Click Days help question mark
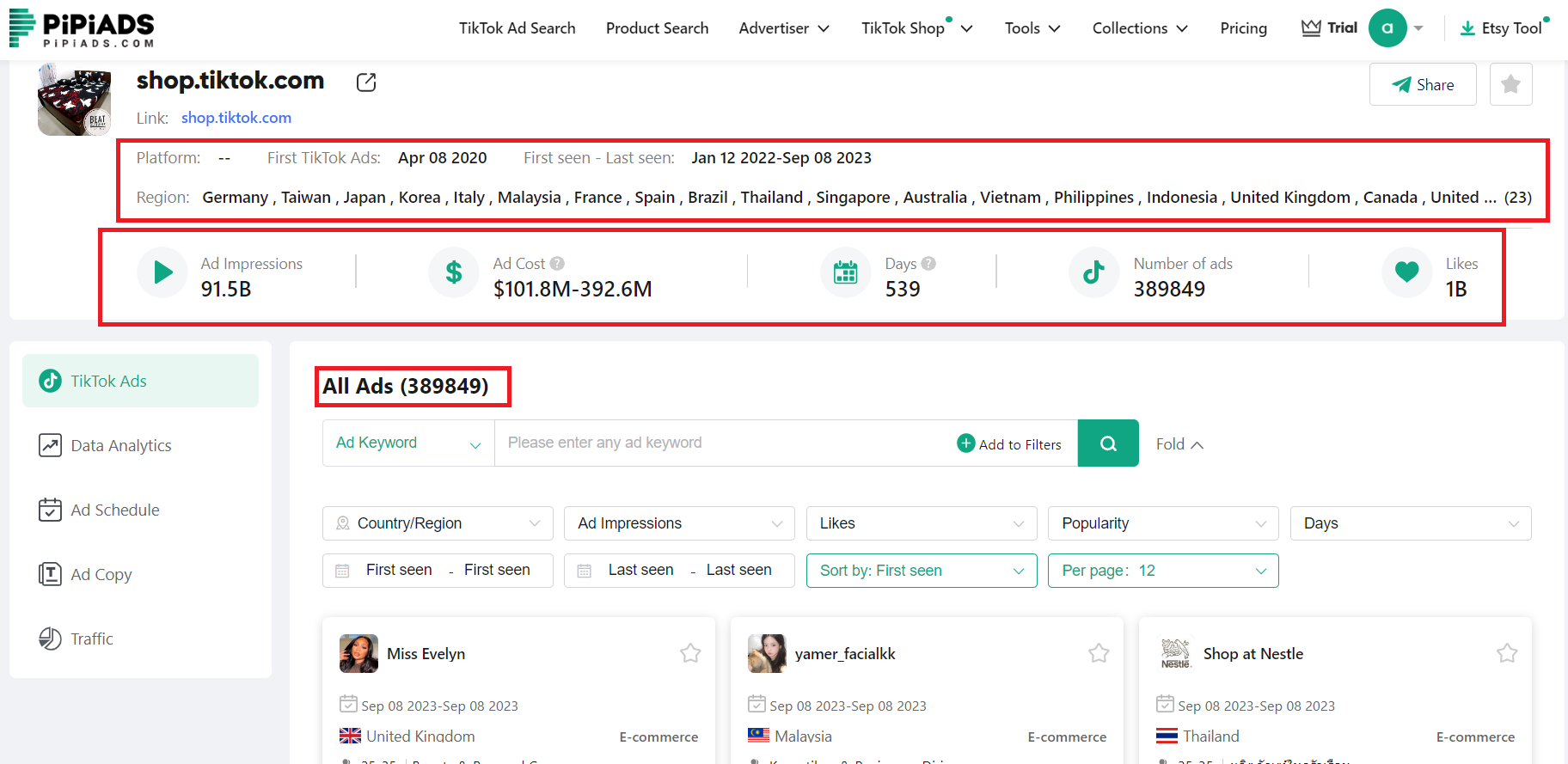 point(928,264)
